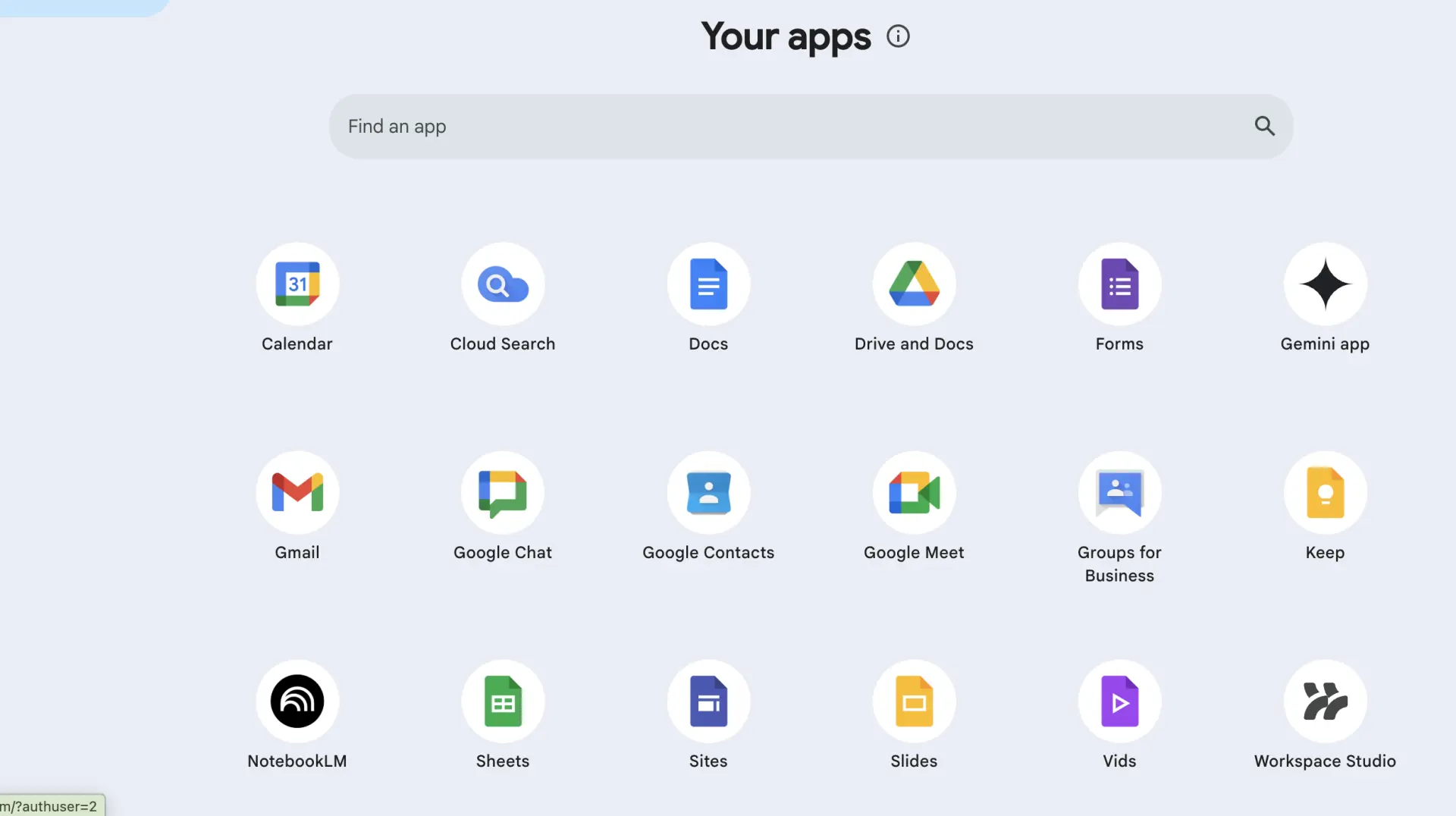This screenshot has height=816, width=1456.
Task: Click the Google Chat text label
Action: [x=503, y=553]
